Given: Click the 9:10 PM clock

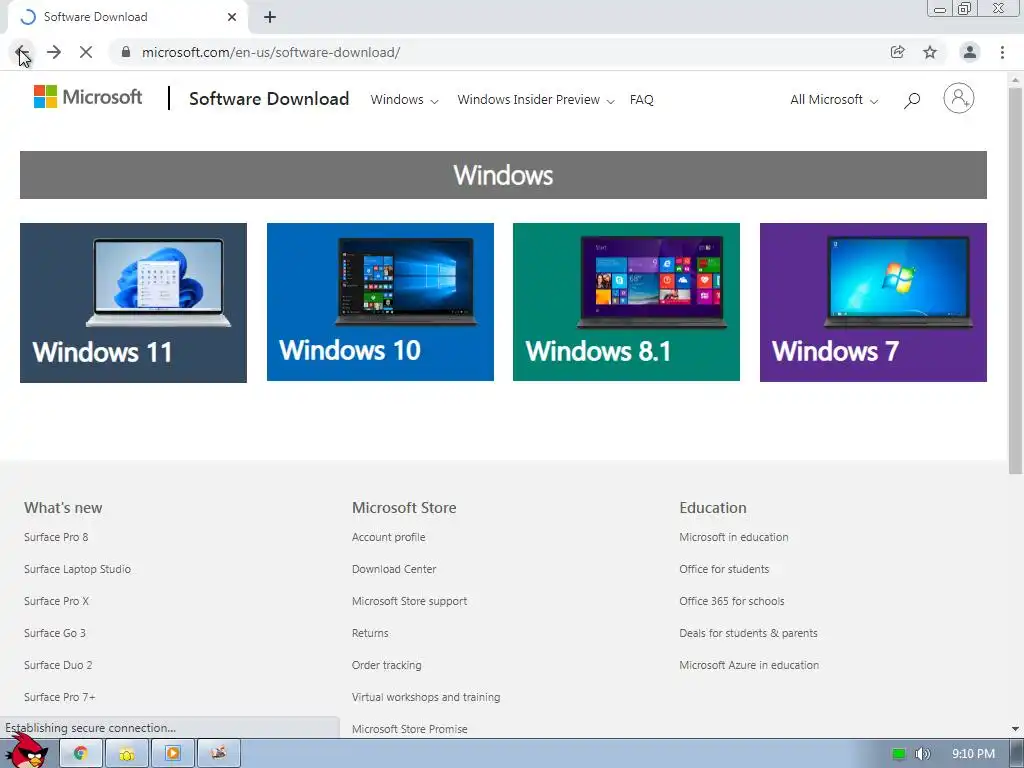Looking at the screenshot, I should coord(973,754).
